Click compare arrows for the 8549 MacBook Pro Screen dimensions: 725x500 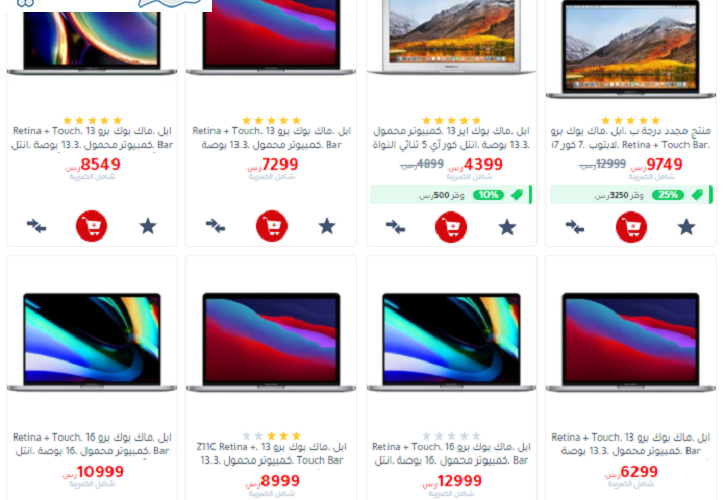coord(36,226)
